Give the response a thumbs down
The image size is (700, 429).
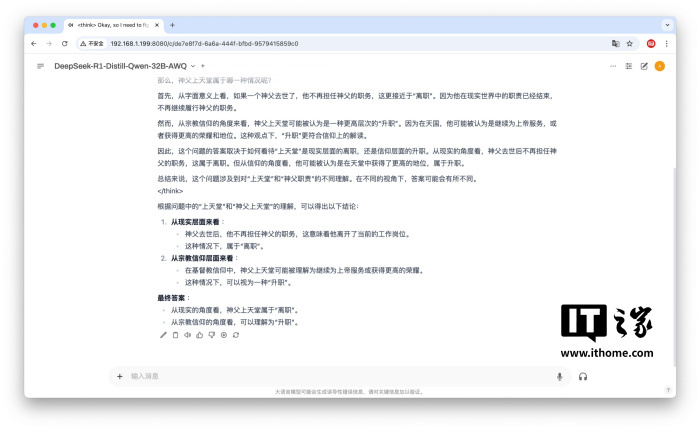point(211,335)
